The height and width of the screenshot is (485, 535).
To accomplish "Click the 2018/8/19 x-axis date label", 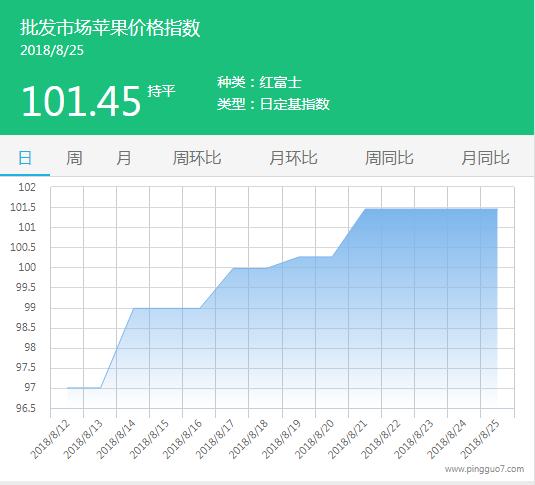I will click(x=281, y=439).
